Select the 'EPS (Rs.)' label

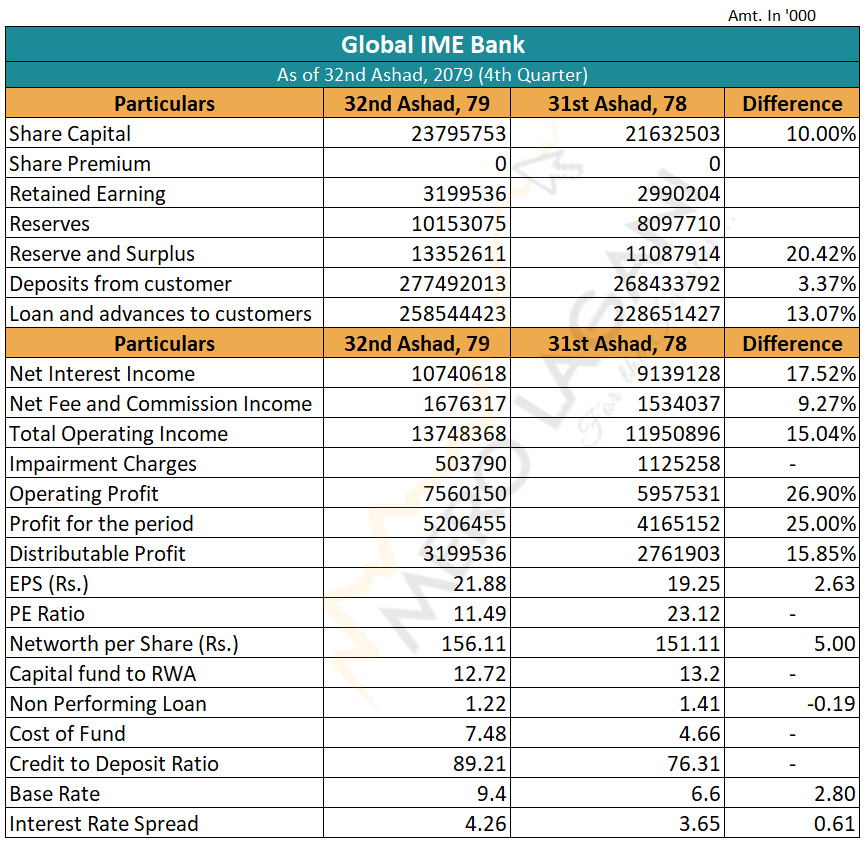coord(49,584)
